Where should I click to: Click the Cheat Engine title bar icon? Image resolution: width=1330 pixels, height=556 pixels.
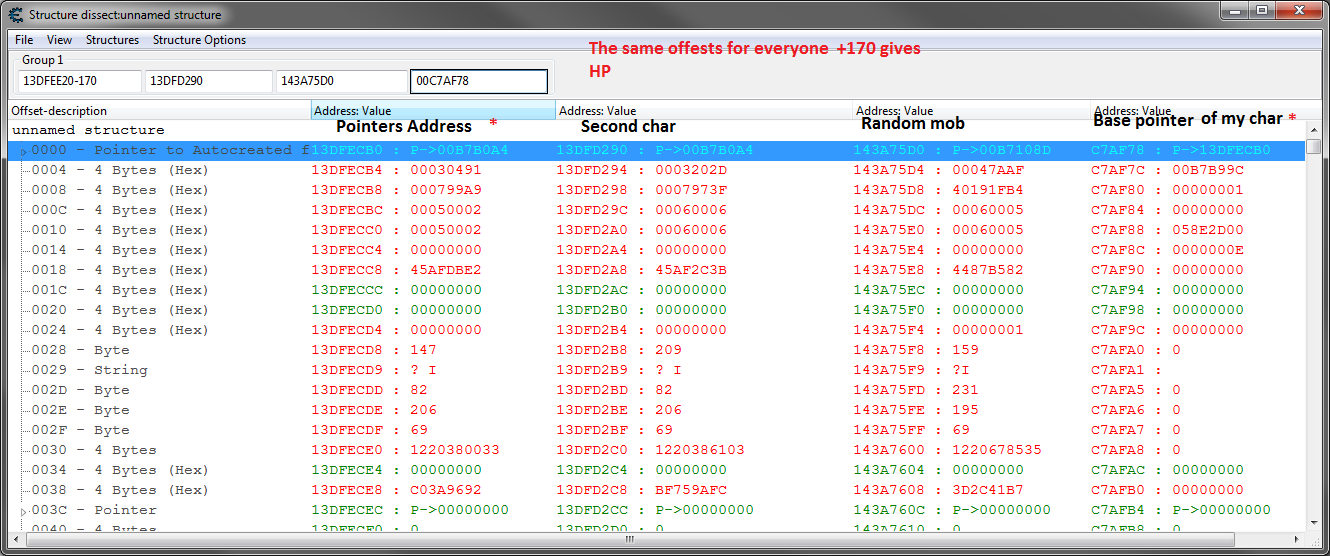(15, 14)
